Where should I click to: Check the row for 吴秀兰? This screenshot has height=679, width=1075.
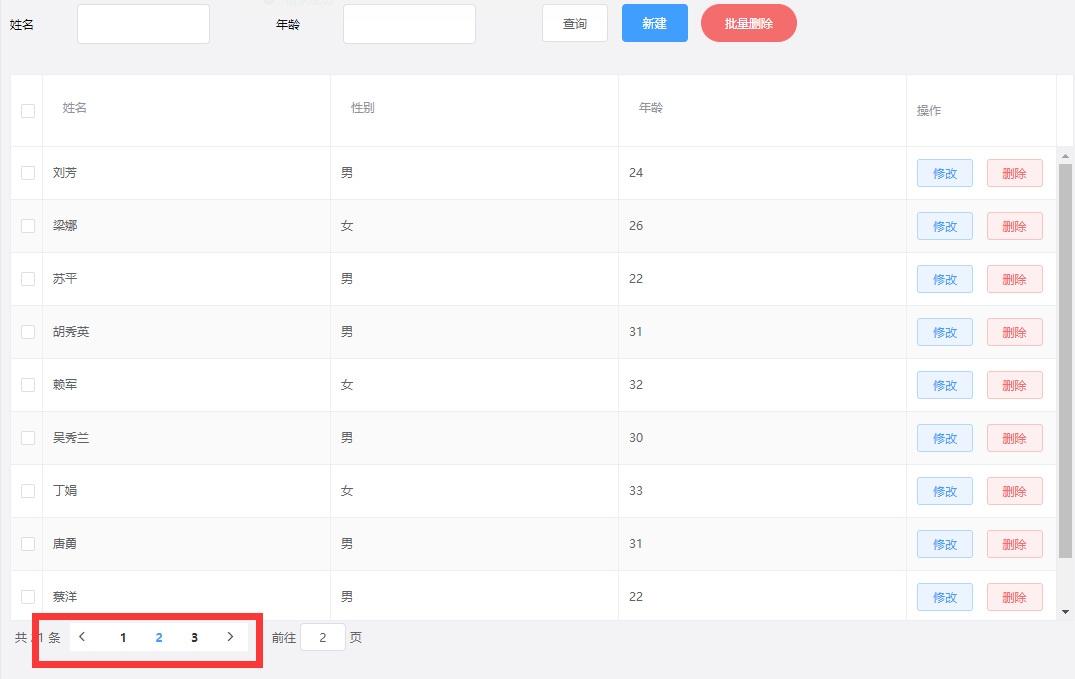[28, 438]
